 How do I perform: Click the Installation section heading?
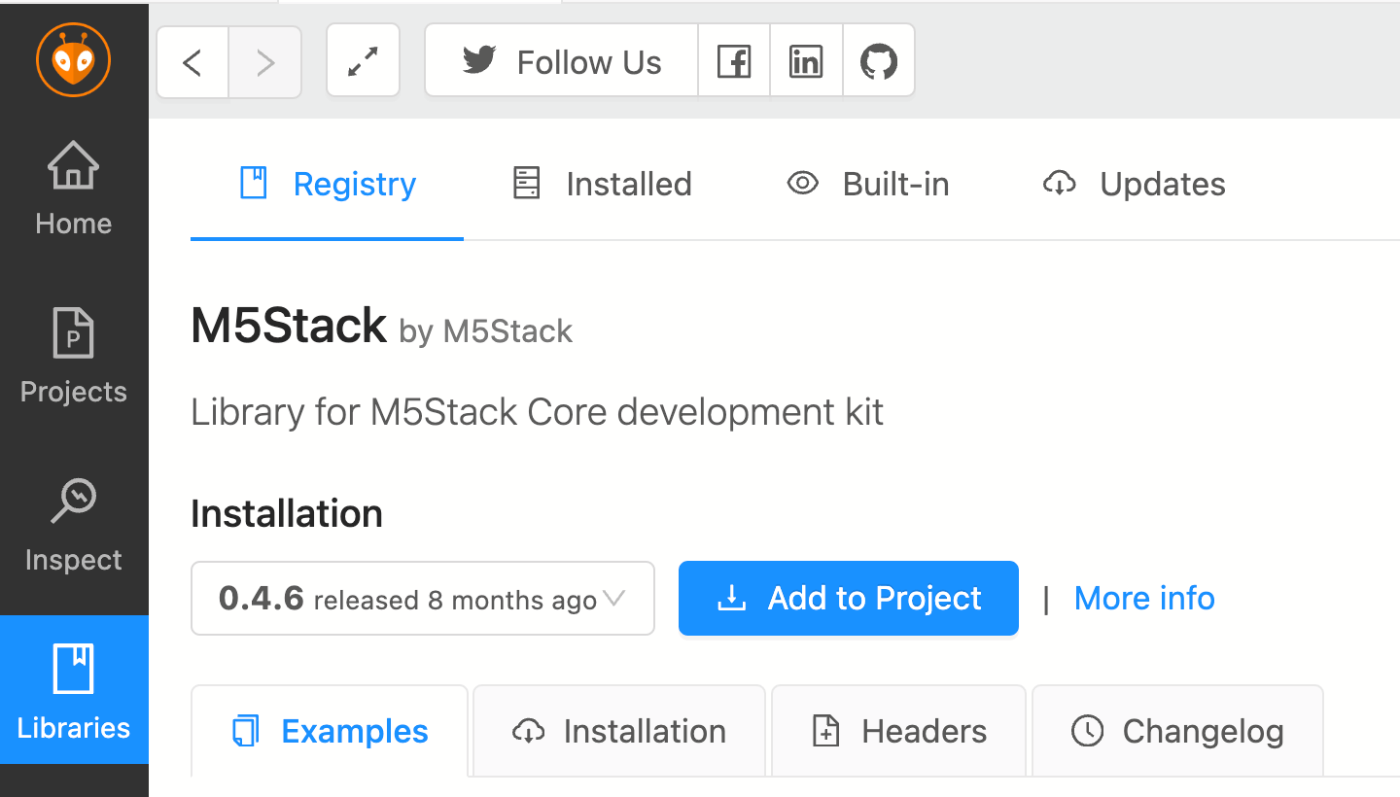(x=287, y=514)
